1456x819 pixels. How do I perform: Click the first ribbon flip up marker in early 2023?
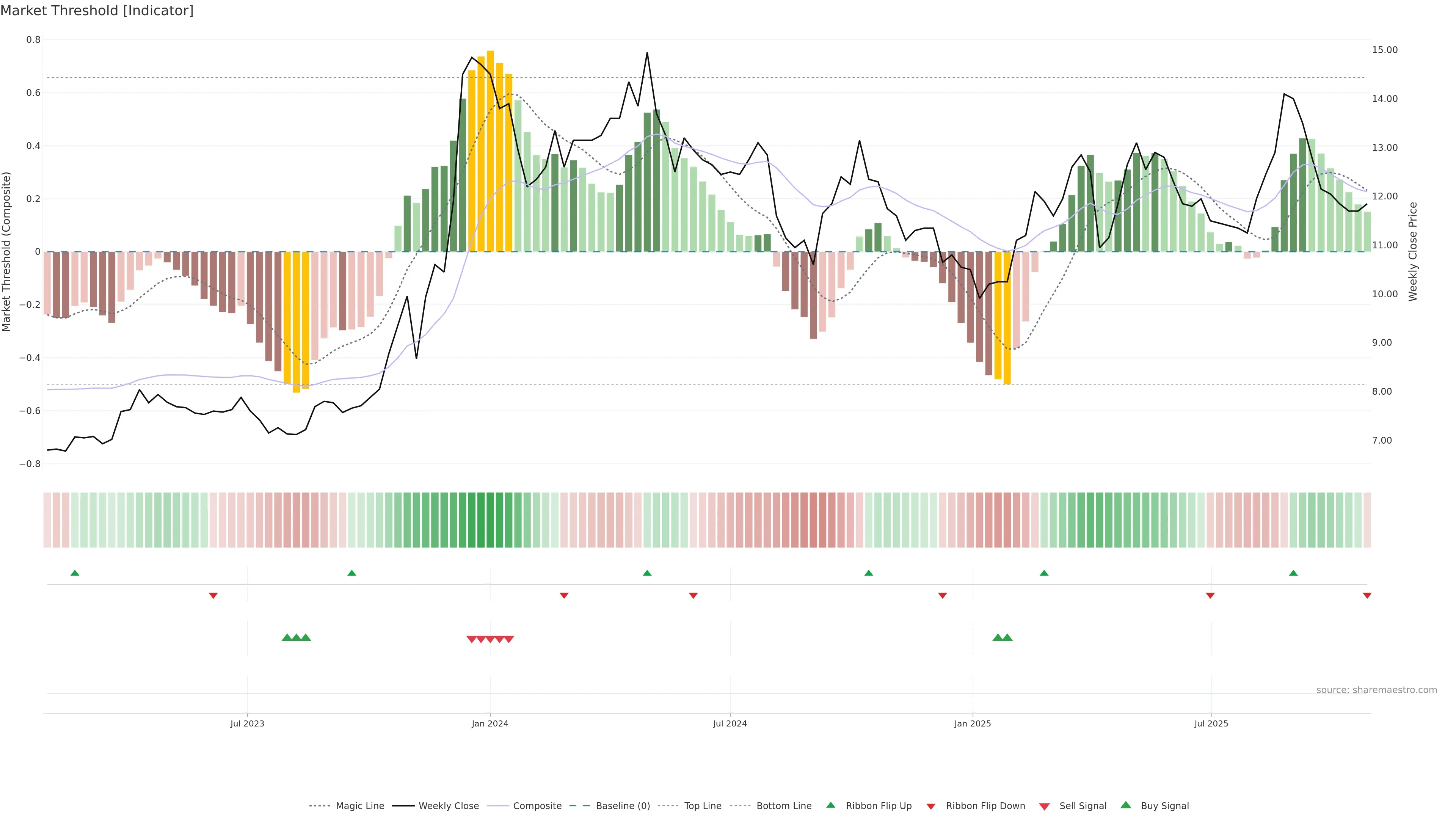pyautogui.click(x=75, y=573)
